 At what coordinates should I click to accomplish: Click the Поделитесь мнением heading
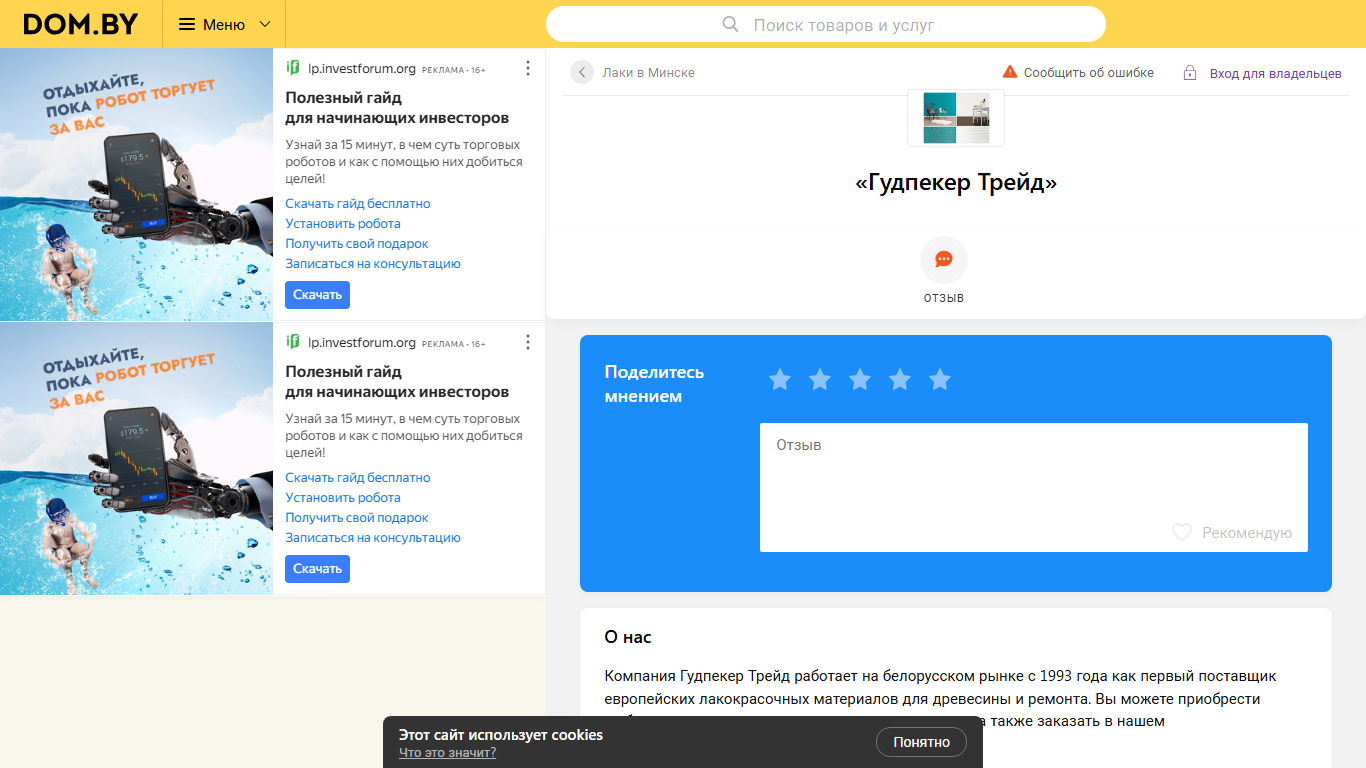(x=654, y=384)
